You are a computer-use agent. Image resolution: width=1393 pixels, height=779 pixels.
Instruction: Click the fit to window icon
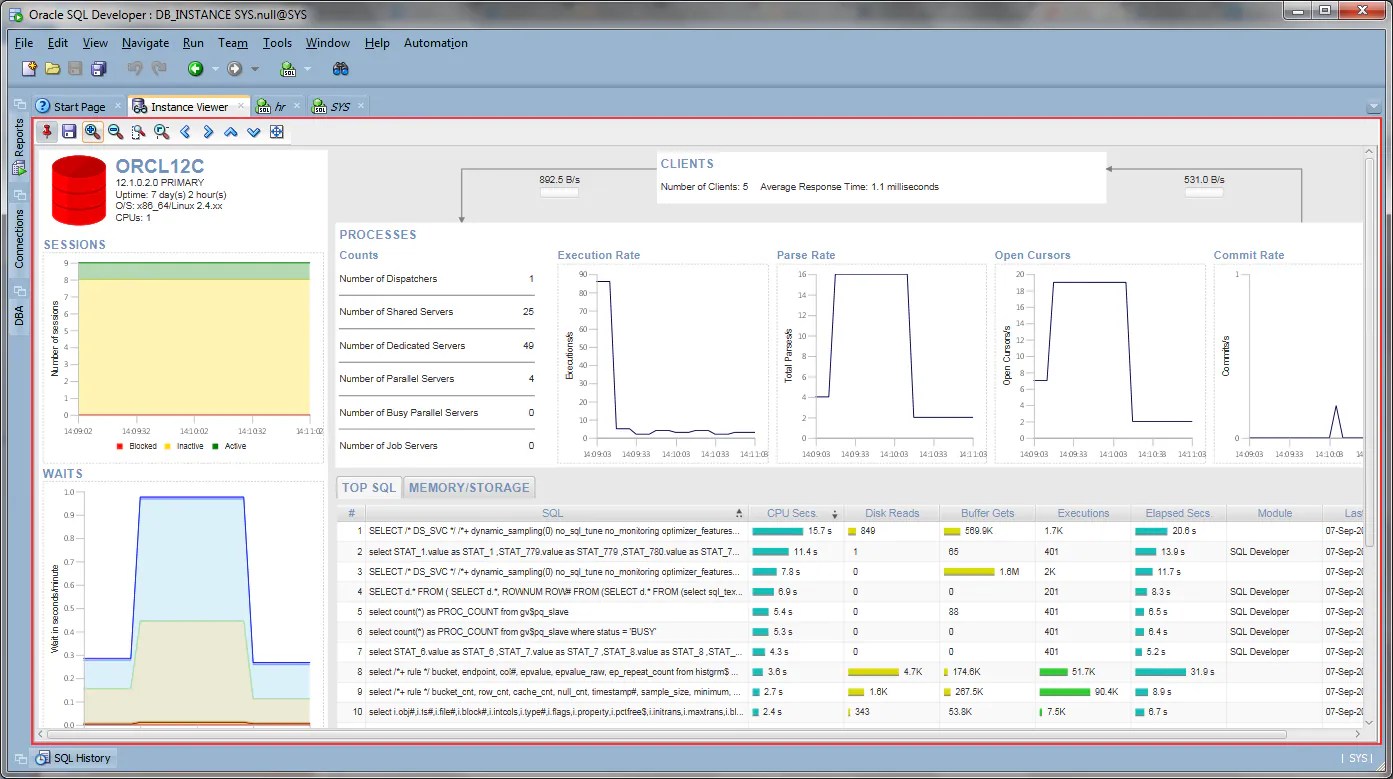click(277, 132)
